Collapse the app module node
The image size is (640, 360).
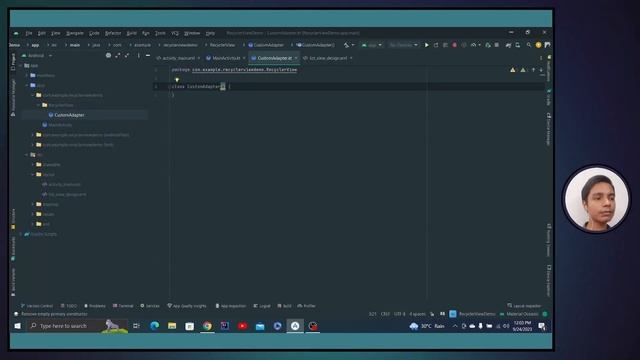click(21, 66)
